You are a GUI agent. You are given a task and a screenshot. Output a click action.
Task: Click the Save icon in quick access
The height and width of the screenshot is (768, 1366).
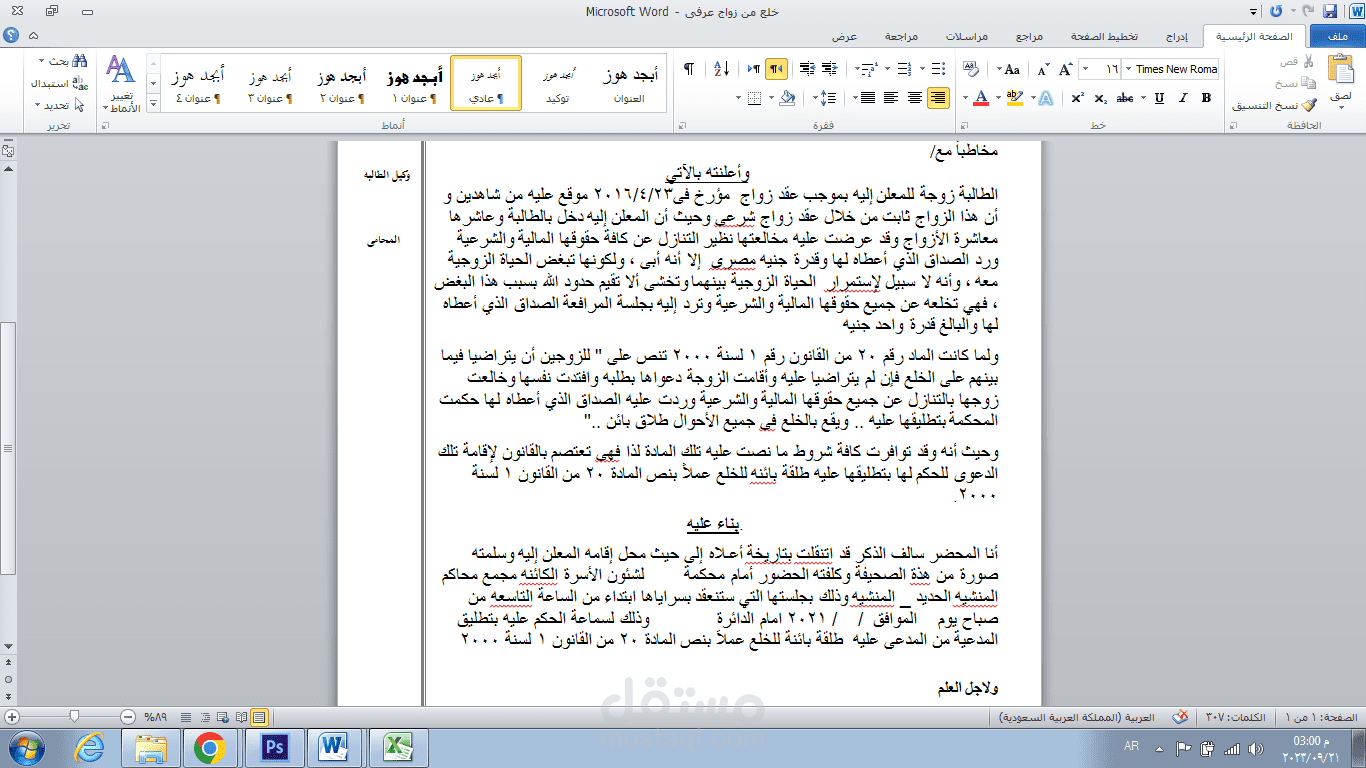click(x=1329, y=11)
